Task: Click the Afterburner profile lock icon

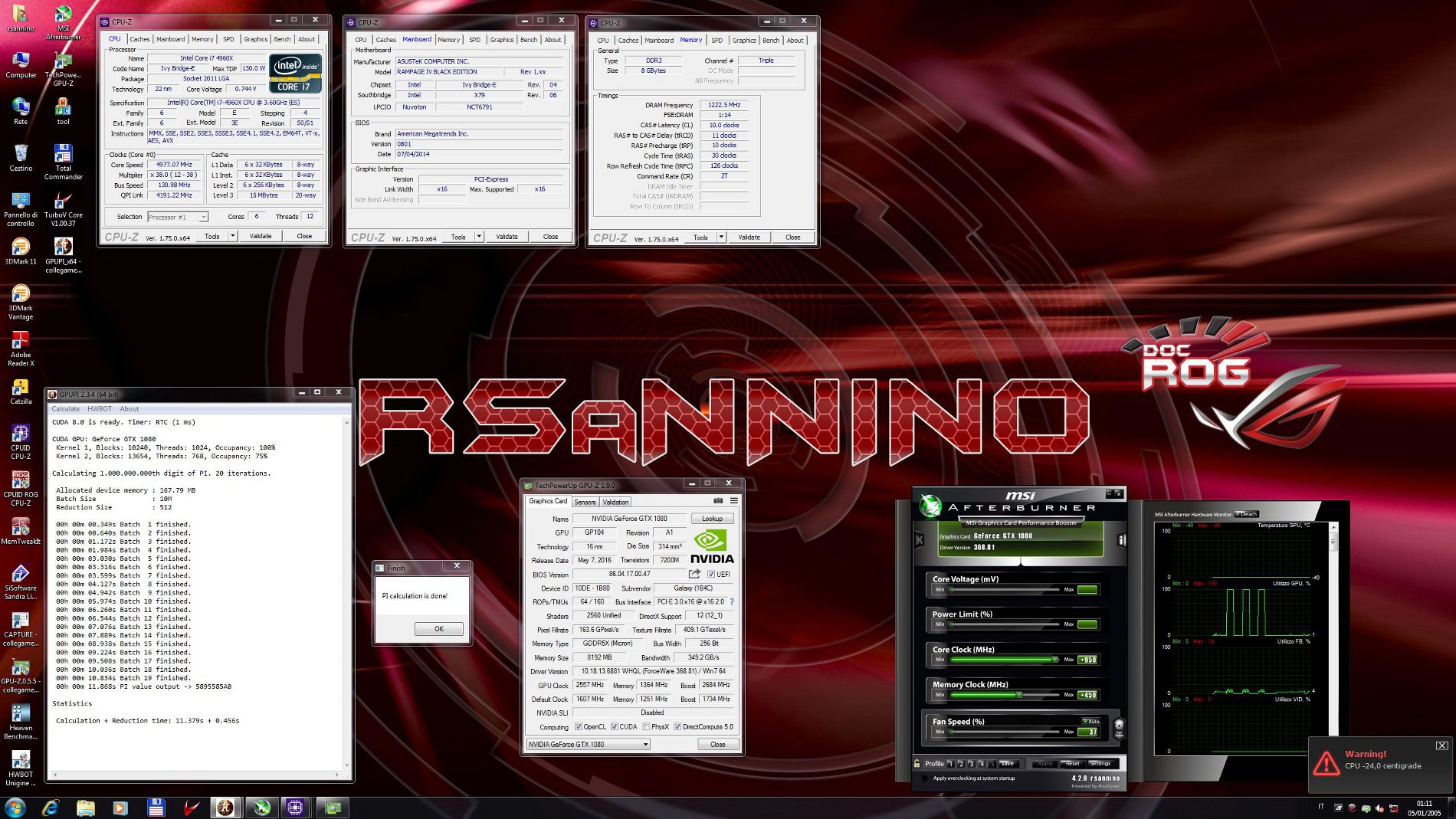Action: 917,763
